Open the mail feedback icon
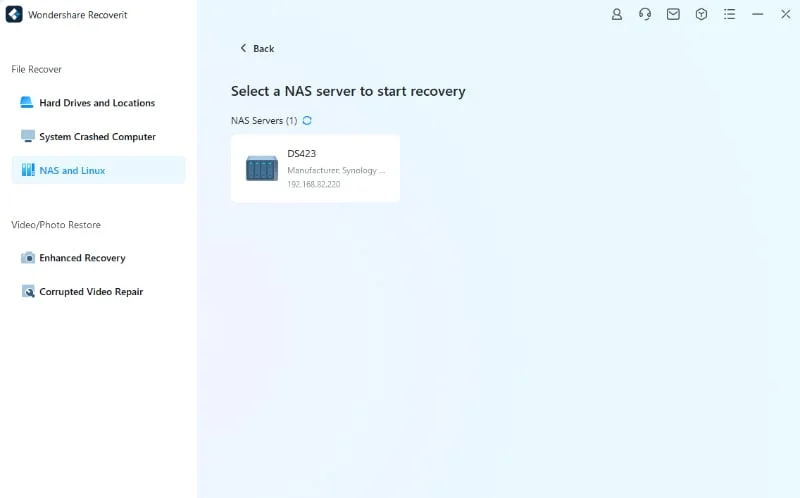The height and width of the screenshot is (498, 800). [x=673, y=14]
